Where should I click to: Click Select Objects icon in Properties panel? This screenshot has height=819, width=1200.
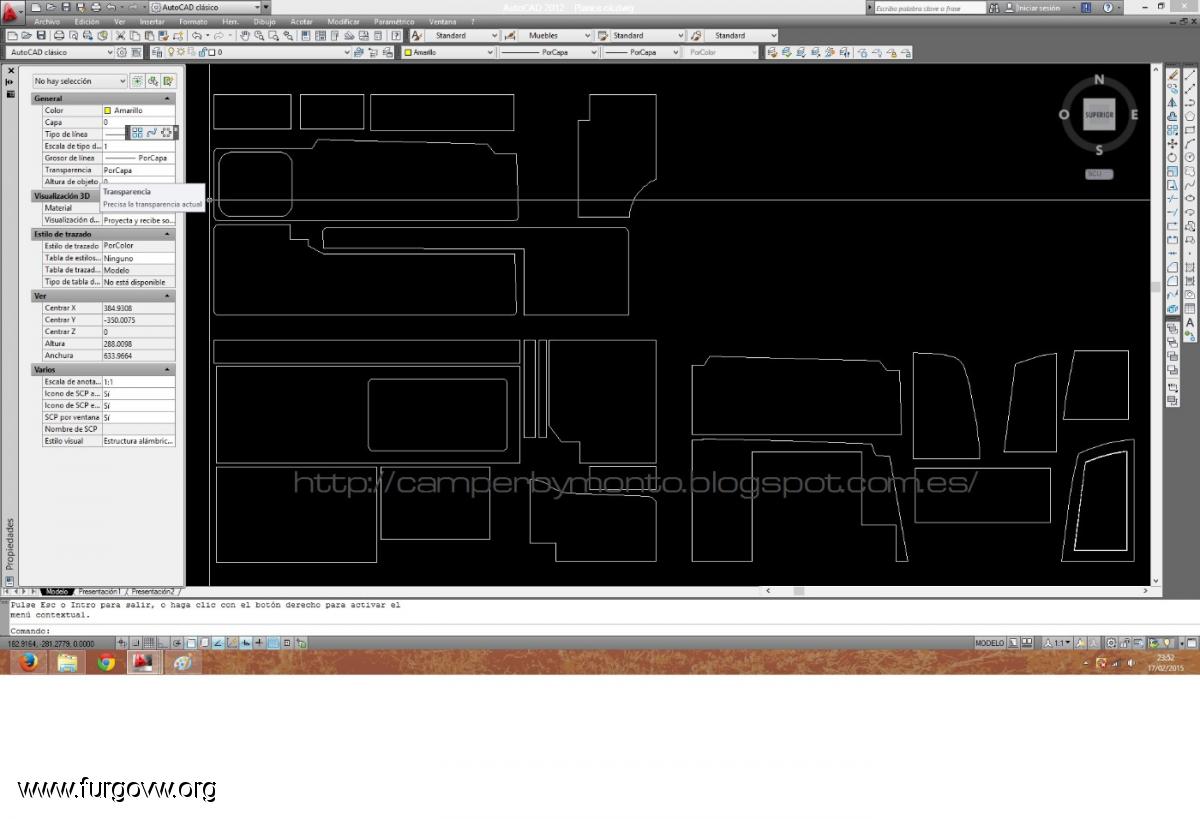click(x=153, y=81)
